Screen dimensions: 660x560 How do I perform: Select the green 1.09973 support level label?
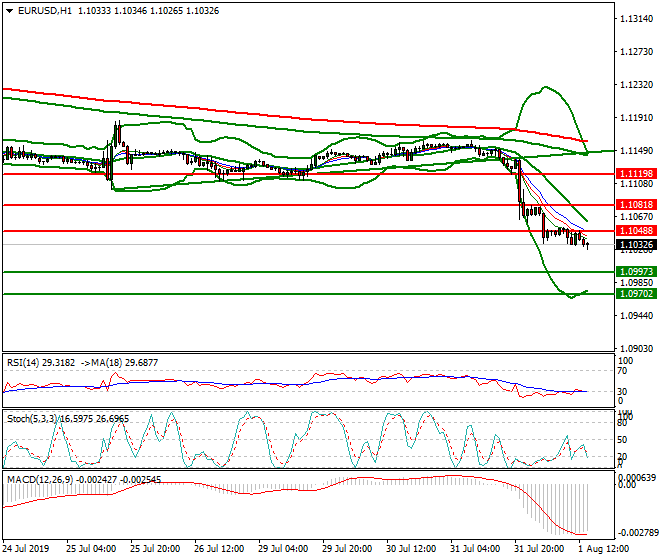tap(636, 272)
